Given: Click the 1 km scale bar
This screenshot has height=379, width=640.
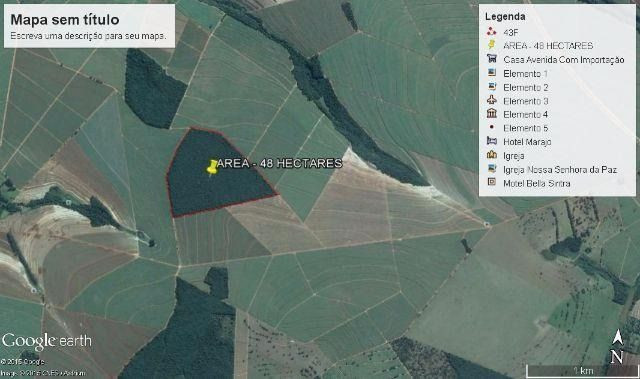Looking at the screenshot, I should coord(582,371).
